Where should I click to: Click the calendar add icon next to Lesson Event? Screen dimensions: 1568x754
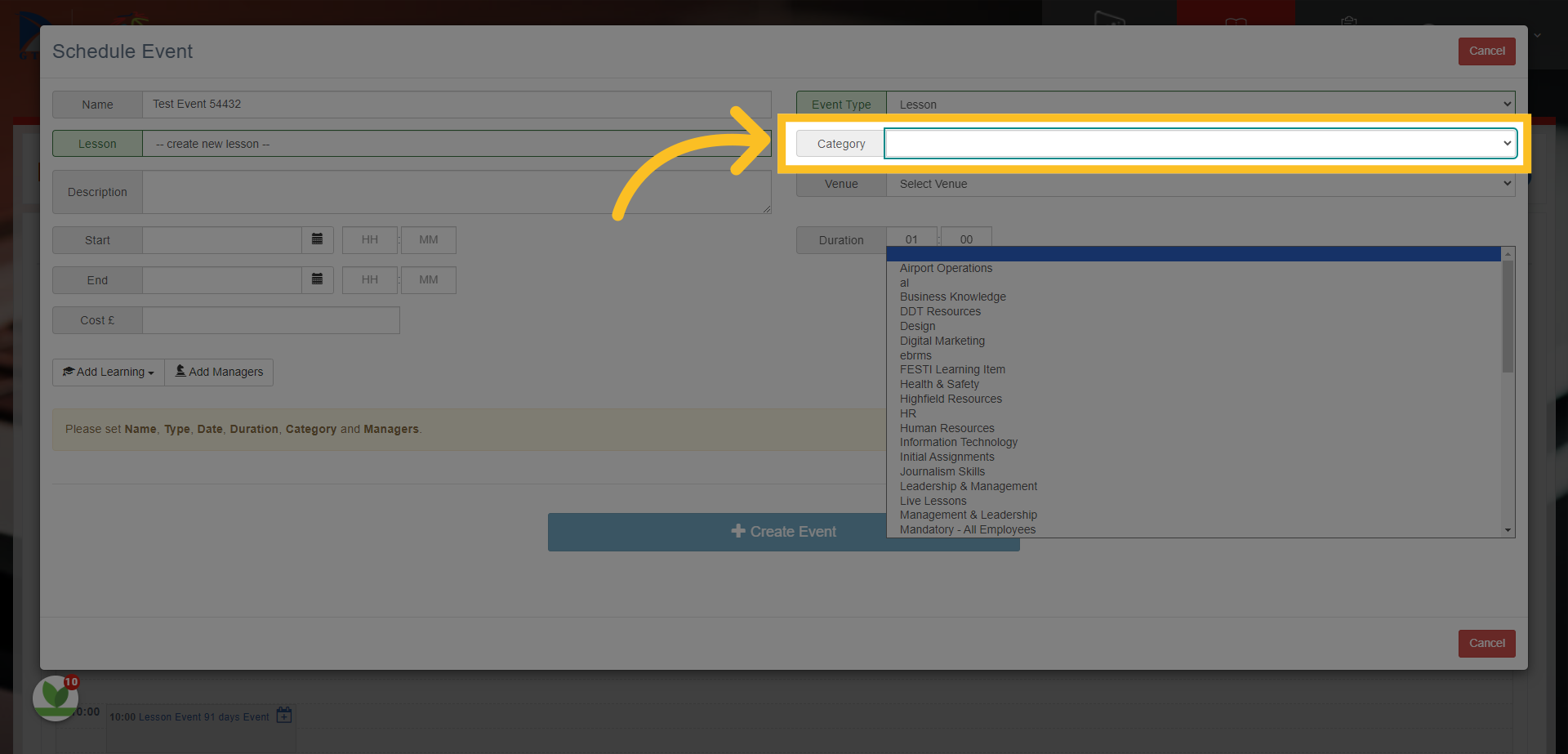click(284, 716)
